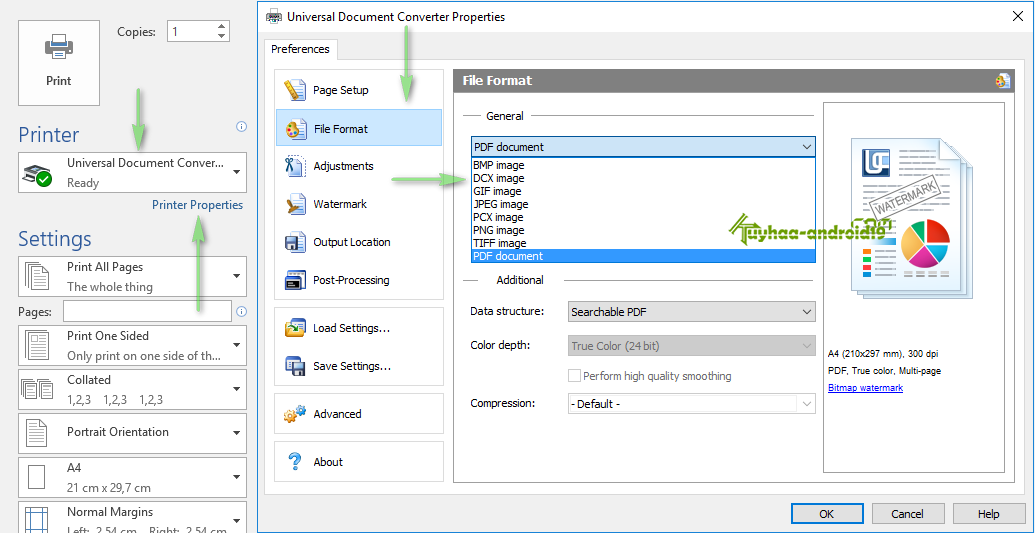The image size is (1035, 533).
Task: Click the info icon next to Printer heading
Action: click(241, 126)
